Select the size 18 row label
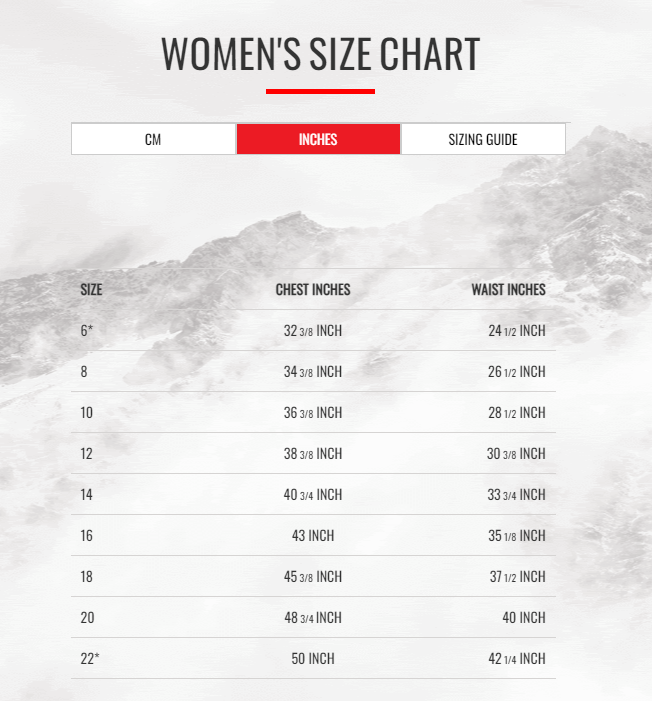This screenshot has width=652, height=701. point(86,577)
